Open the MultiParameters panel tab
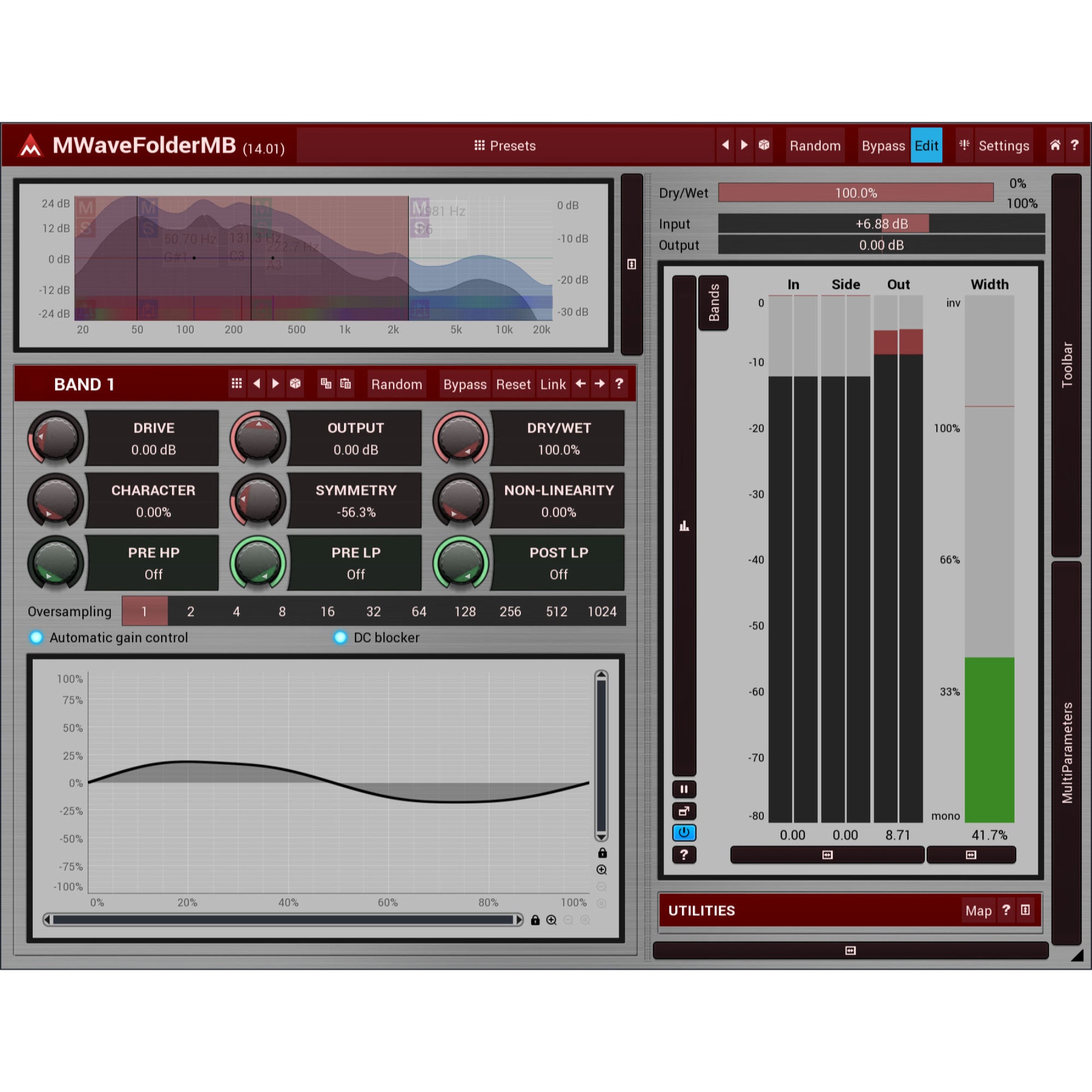Screen dimensions: 1092x1092 click(x=1066, y=752)
